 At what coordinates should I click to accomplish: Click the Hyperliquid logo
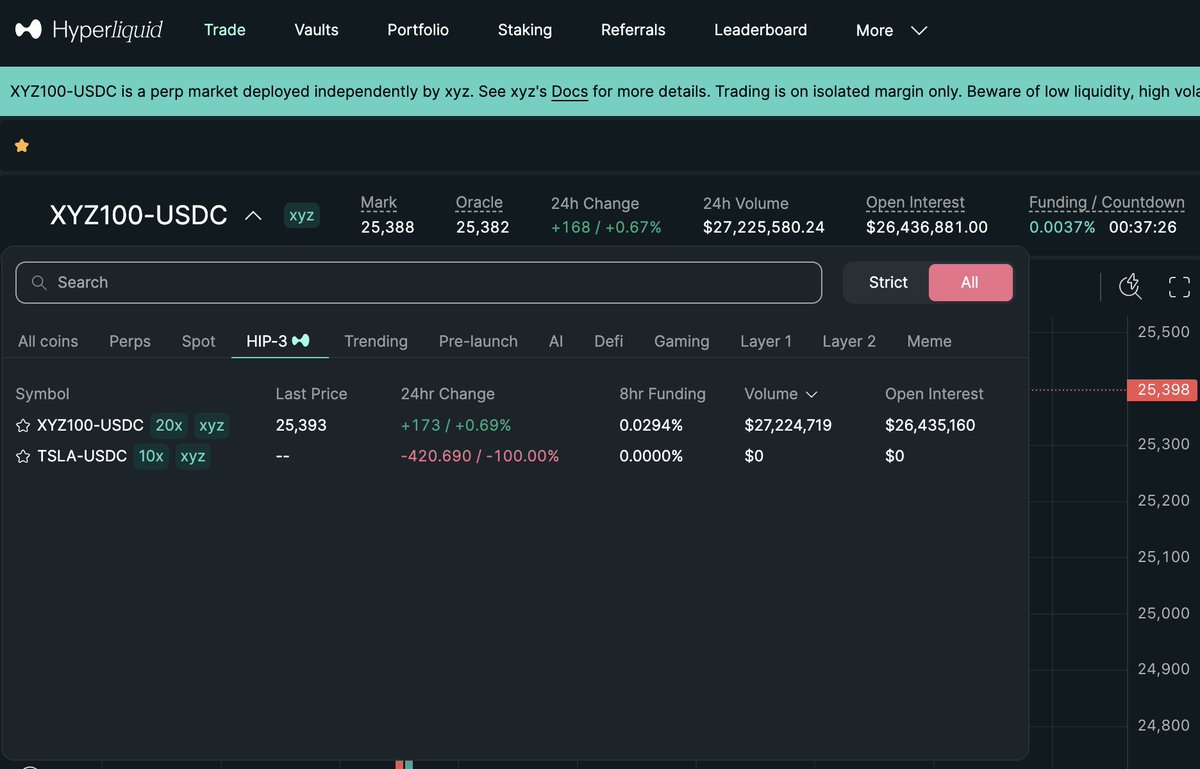coord(89,30)
